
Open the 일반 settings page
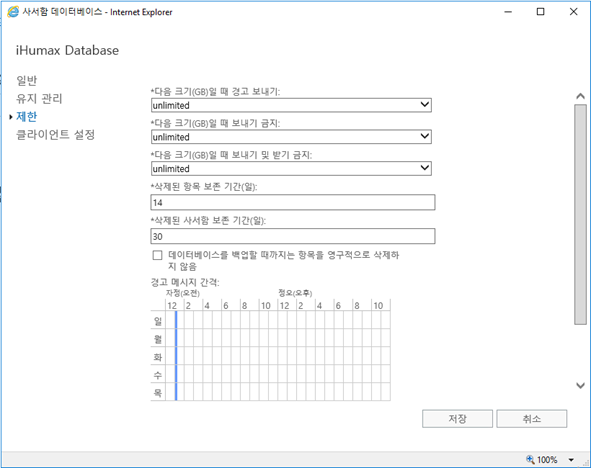[x=26, y=80]
